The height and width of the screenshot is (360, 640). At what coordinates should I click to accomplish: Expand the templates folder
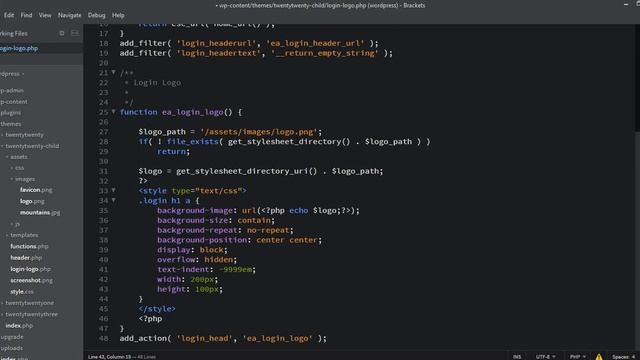click(7, 235)
